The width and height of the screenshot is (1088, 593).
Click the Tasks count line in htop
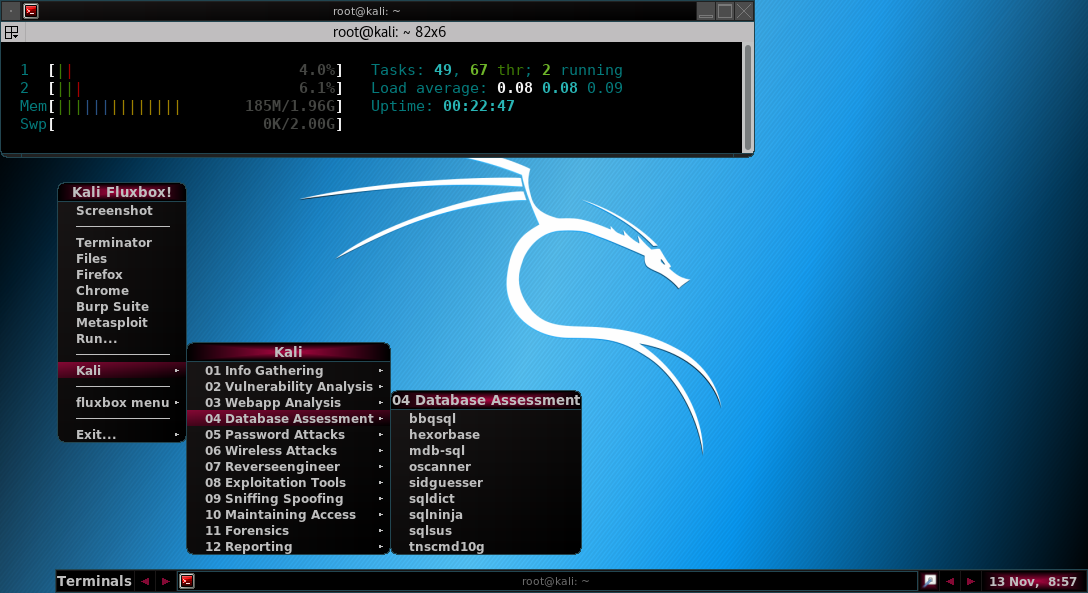click(x=497, y=70)
